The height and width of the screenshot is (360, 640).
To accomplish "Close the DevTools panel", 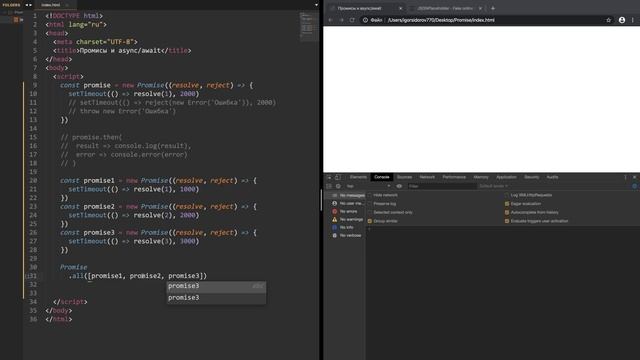I will point(634,177).
